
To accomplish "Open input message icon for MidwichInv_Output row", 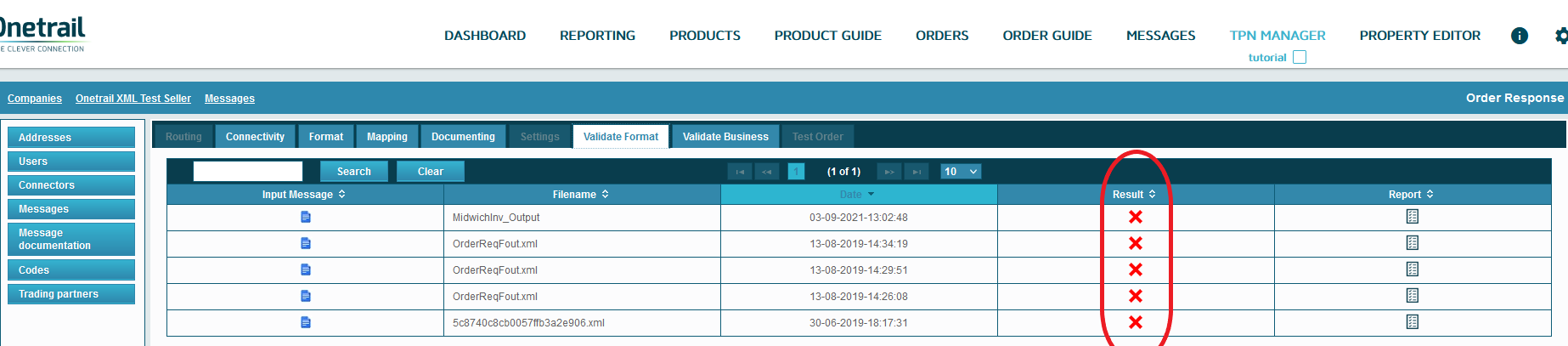I will click(306, 218).
